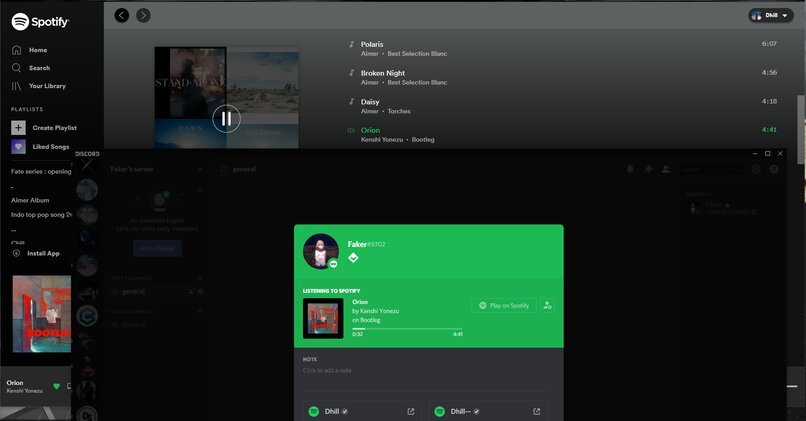This screenshot has height=421, width=806.
Task: Click the Spotify icon beside Dhill connection
Action: 314,411
